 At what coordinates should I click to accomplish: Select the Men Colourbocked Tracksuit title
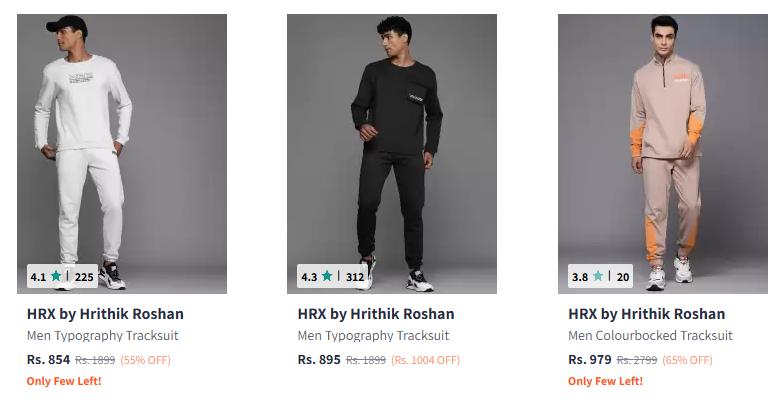coord(650,336)
